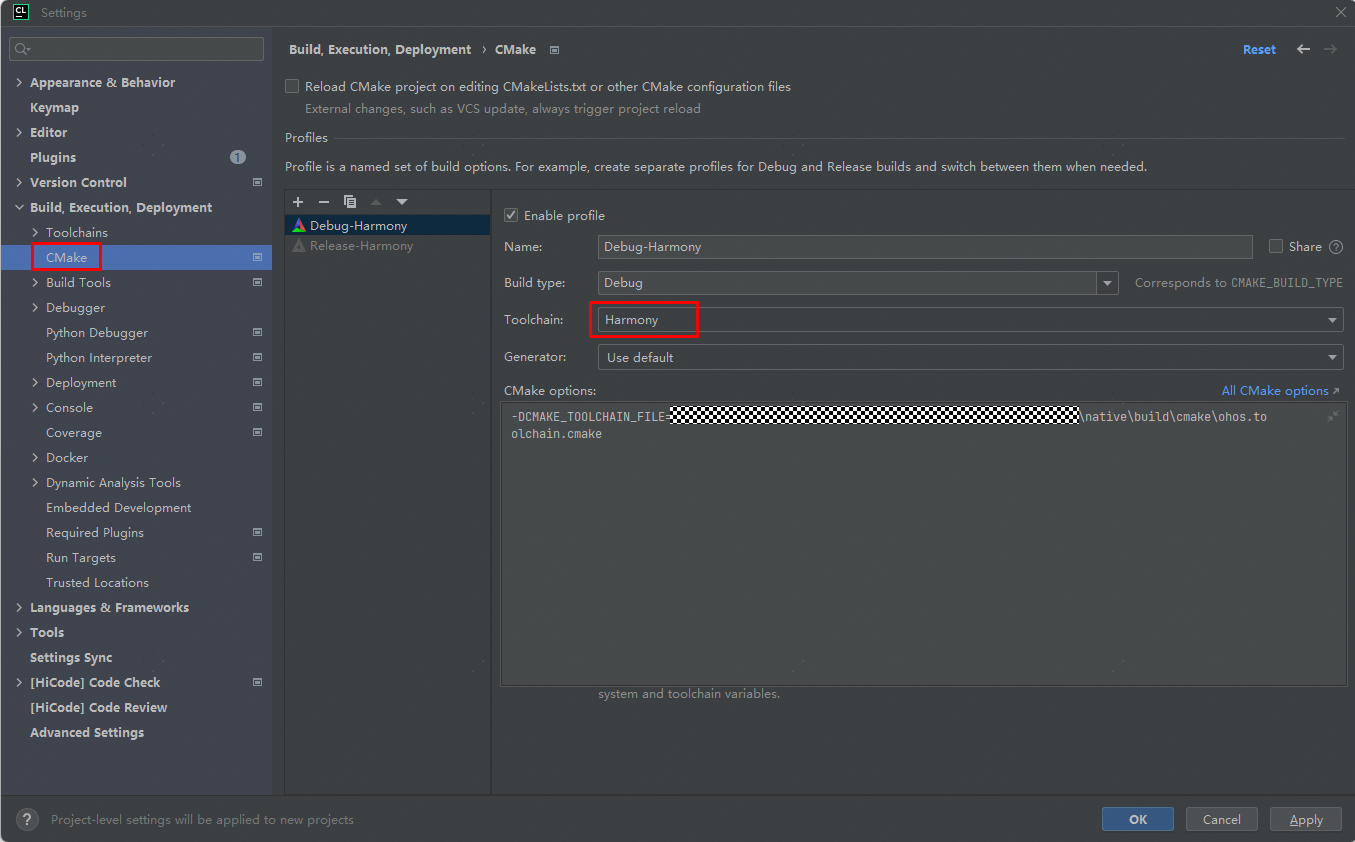Expand the CMake options text field
This screenshot has height=842, width=1355.
pyautogui.click(x=1333, y=416)
